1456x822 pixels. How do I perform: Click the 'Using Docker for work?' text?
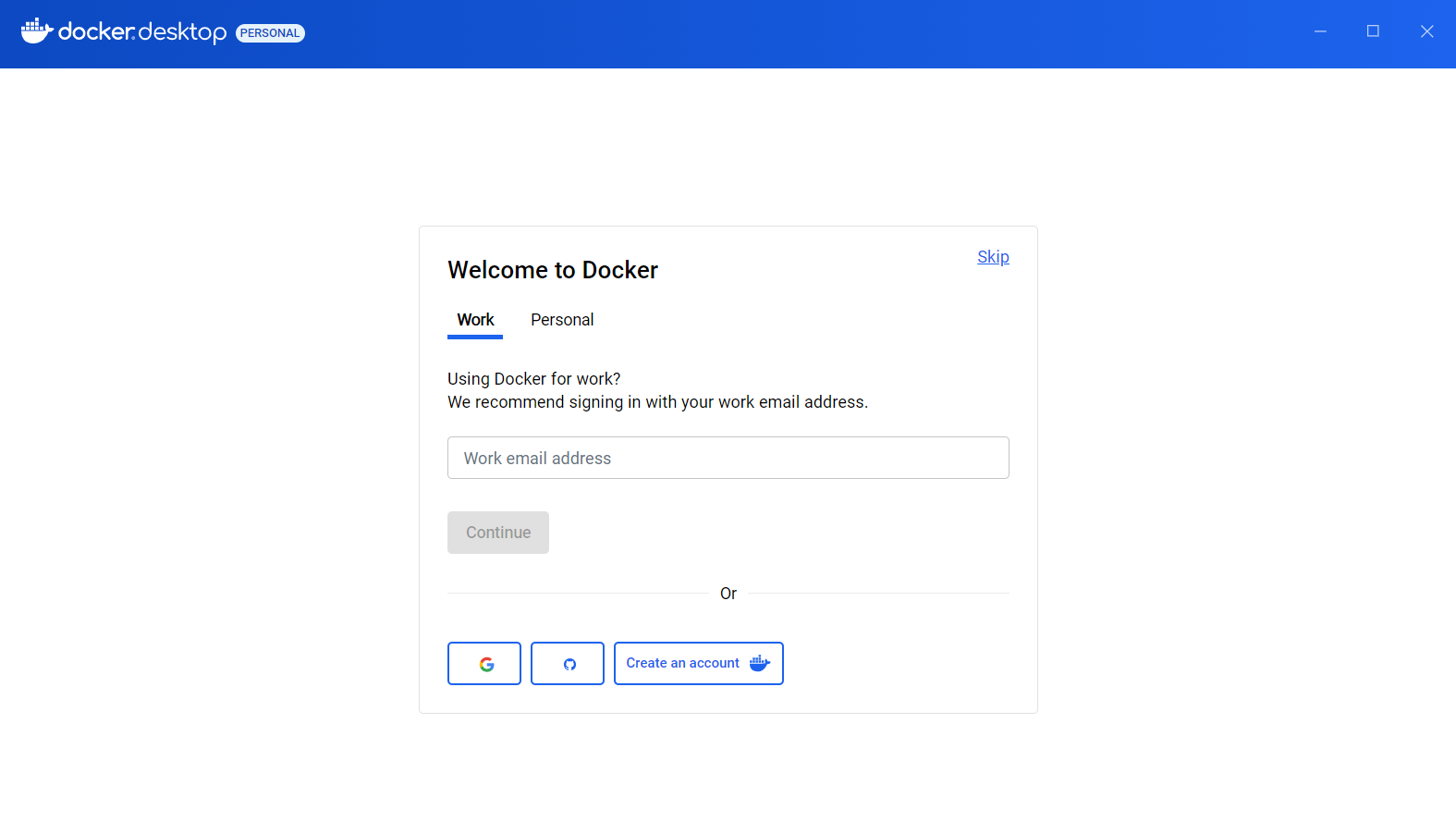tap(533, 379)
